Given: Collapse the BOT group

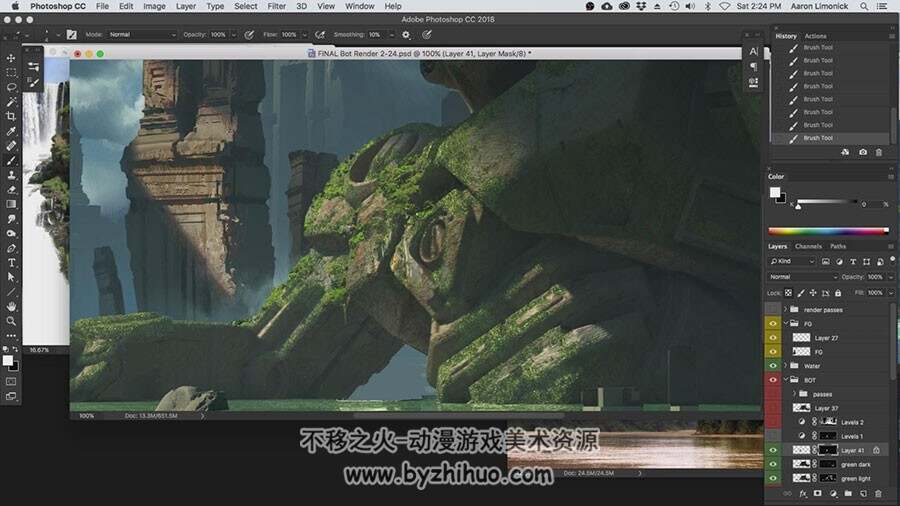Looking at the screenshot, I should (x=786, y=380).
